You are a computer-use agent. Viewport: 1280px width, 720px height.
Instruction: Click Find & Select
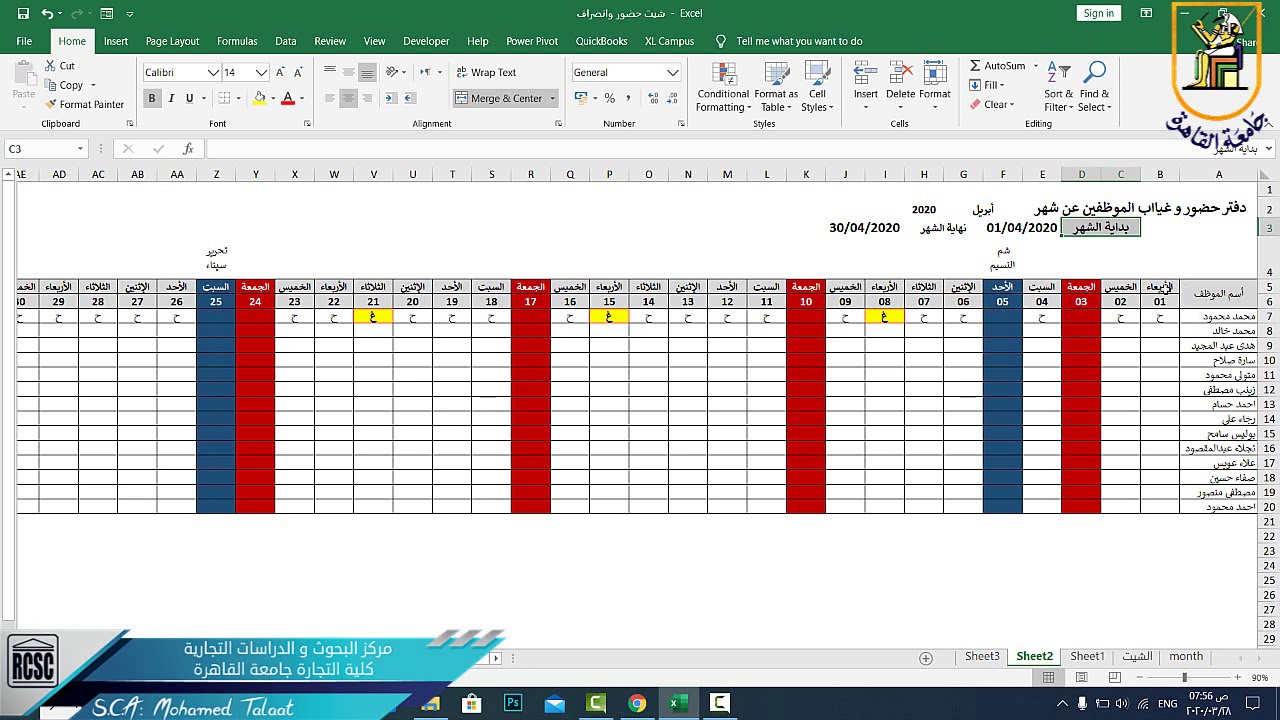click(x=1094, y=87)
